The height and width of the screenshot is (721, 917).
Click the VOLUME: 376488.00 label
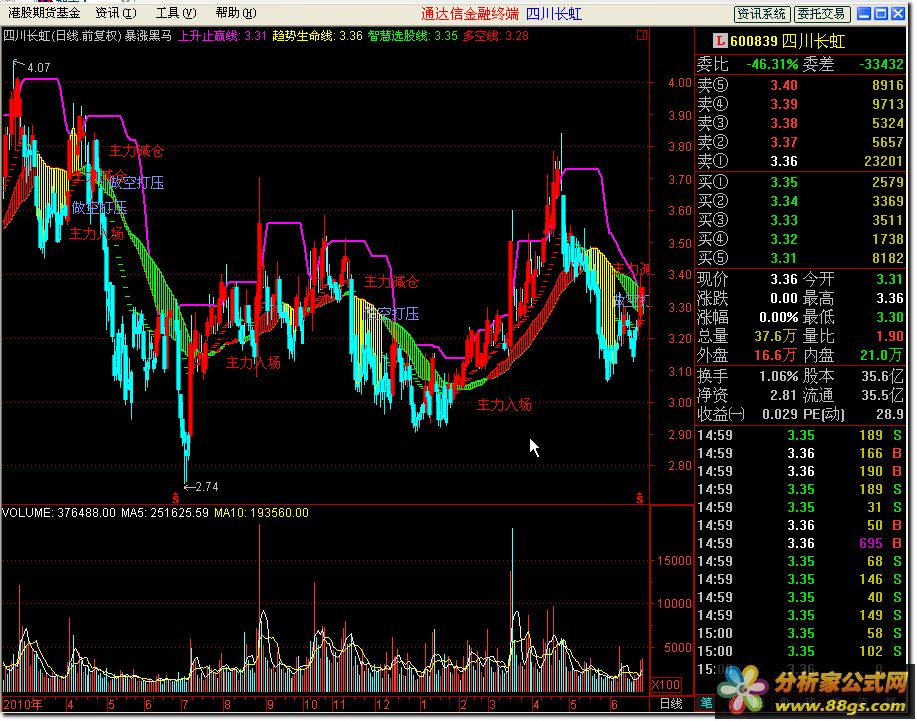[x=59, y=513]
